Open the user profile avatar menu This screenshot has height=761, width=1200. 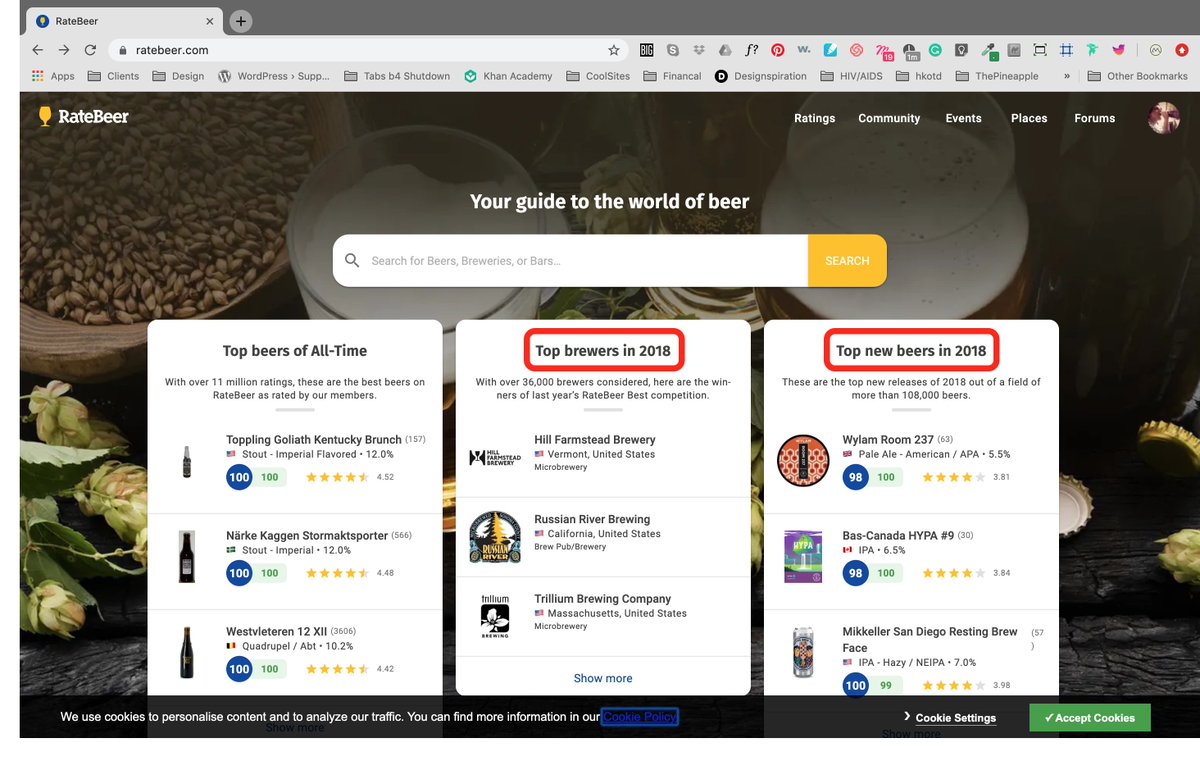point(1164,118)
